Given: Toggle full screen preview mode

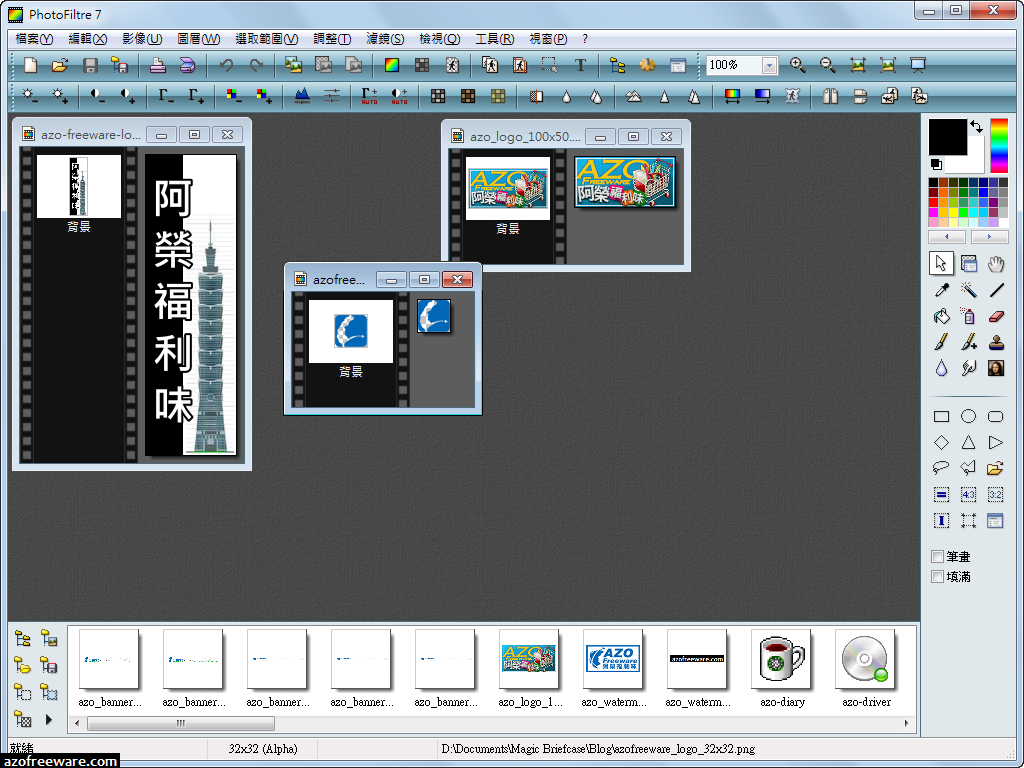Looking at the screenshot, I should pyautogui.click(x=917, y=63).
